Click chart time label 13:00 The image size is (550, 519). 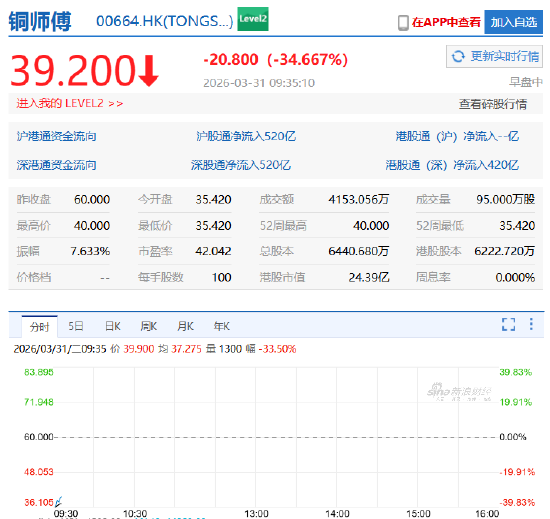pos(256,514)
